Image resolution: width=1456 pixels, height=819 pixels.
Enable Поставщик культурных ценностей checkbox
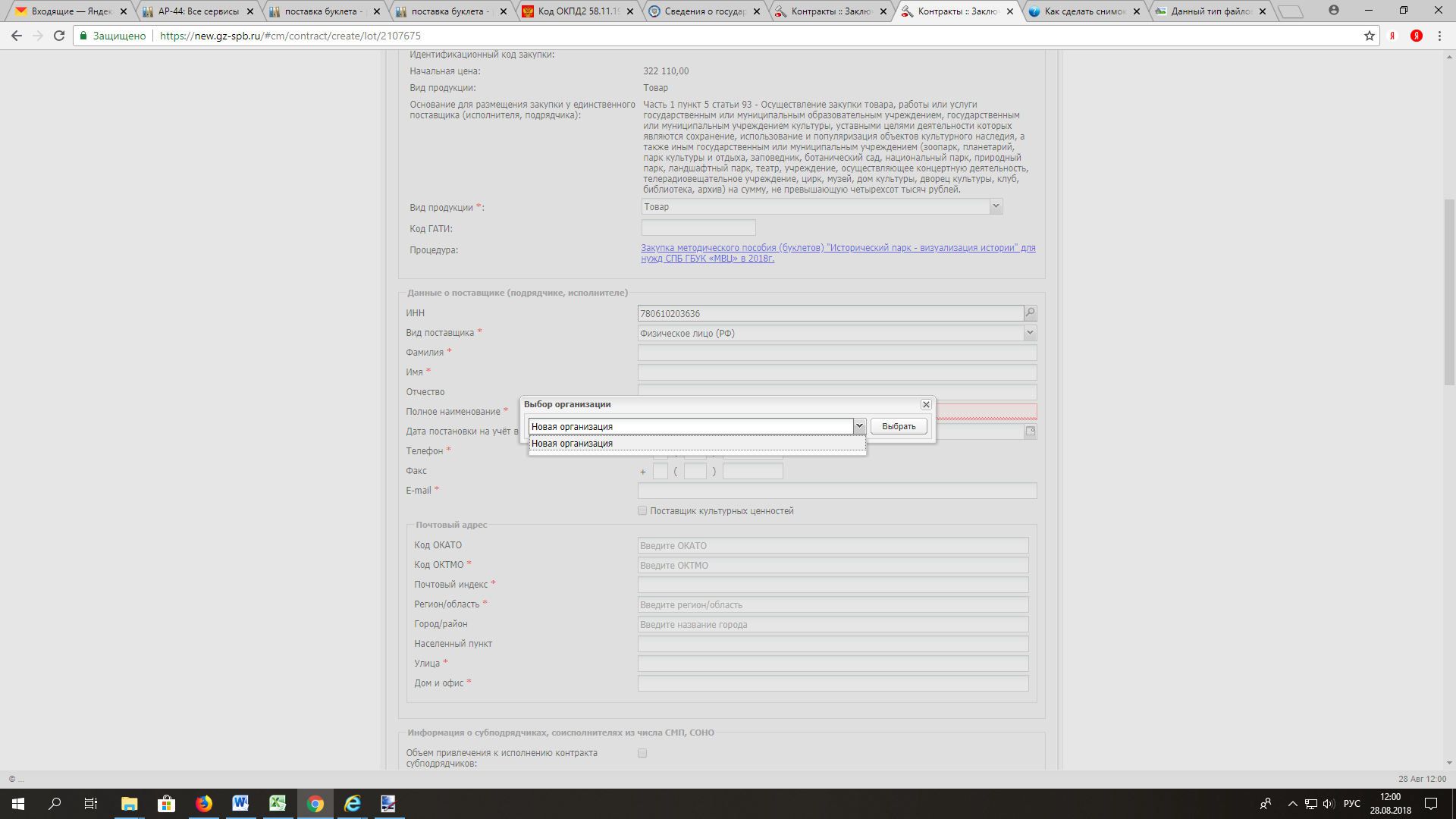tap(642, 511)
